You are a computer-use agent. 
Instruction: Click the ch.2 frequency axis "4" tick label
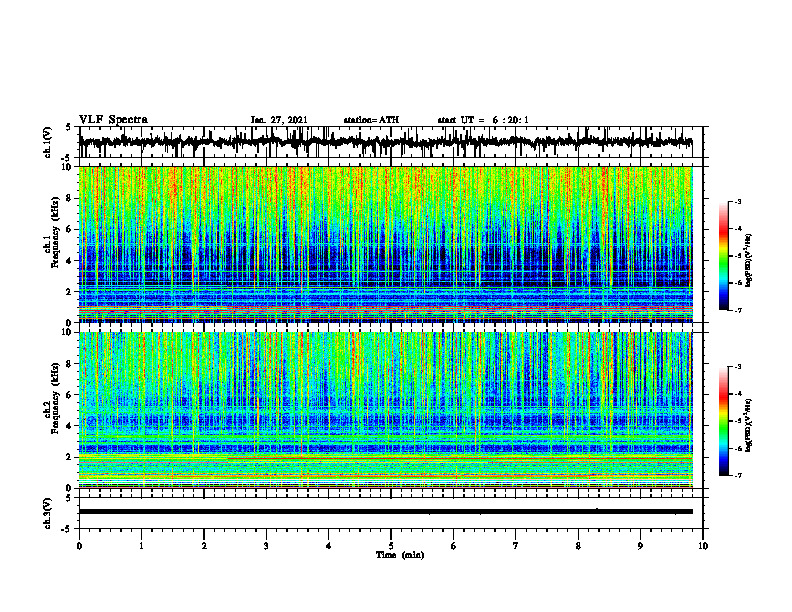(70, 426)
